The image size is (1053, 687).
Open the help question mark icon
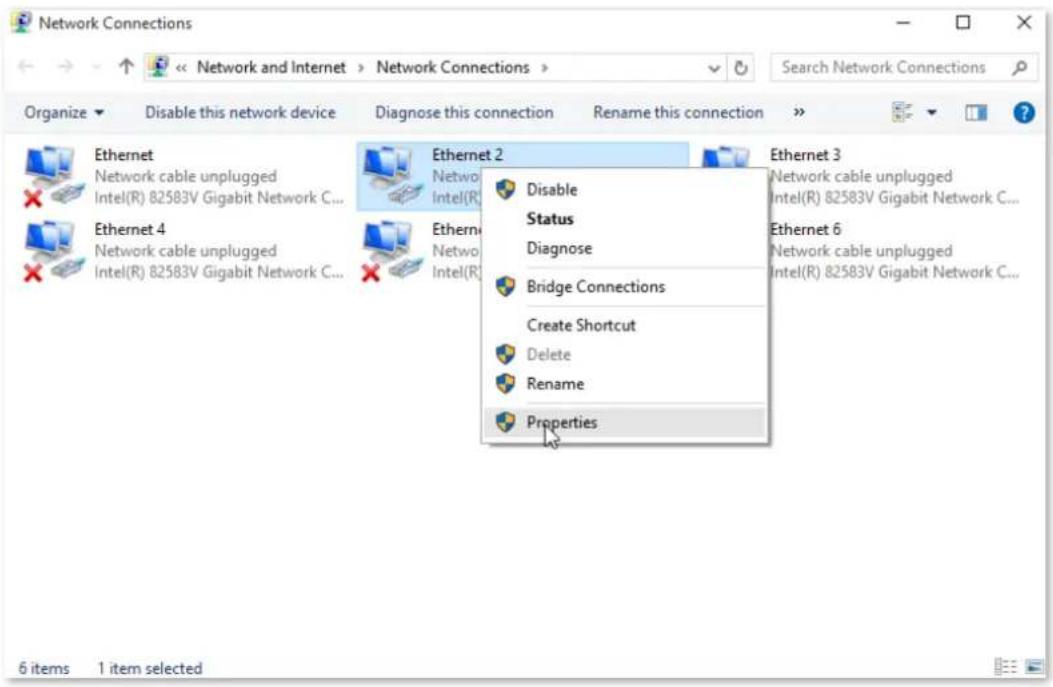pos(1023,112)
